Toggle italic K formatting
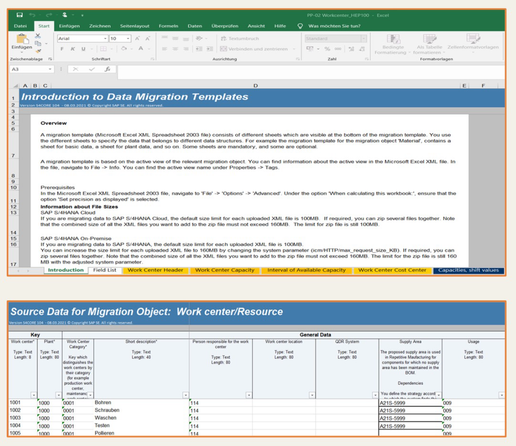 pyautogui.click(x=72, y=49)
